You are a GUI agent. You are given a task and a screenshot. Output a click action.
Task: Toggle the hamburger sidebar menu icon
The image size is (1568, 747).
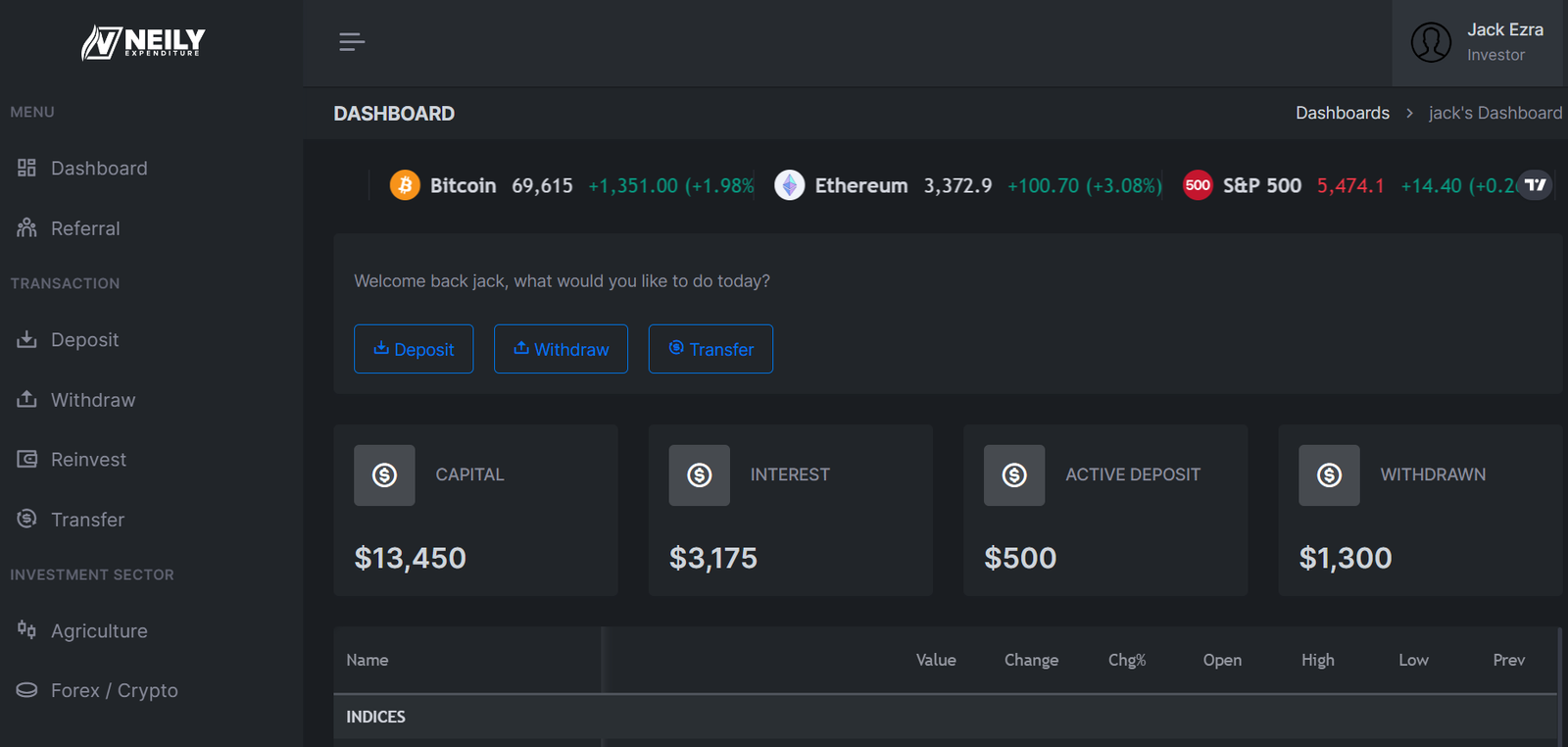tap(352, 41)
